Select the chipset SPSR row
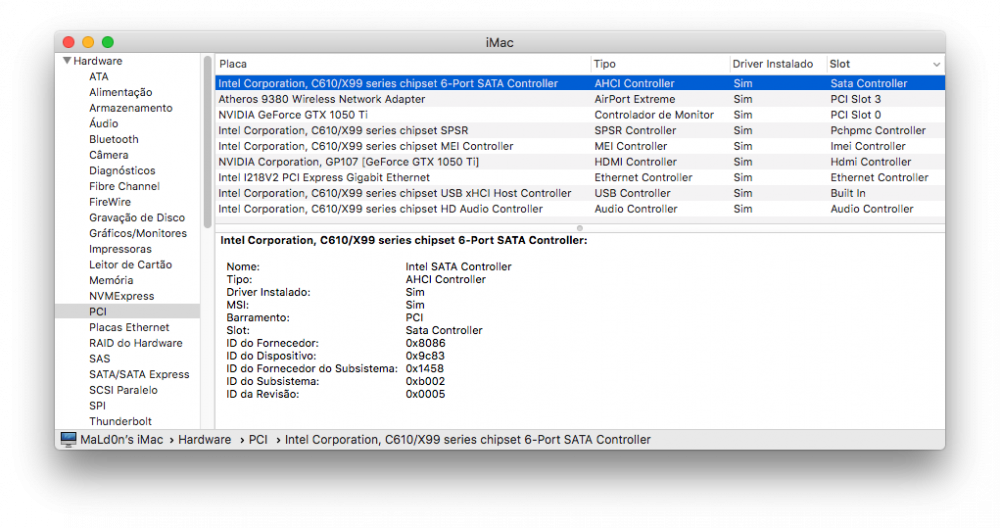 580,131
